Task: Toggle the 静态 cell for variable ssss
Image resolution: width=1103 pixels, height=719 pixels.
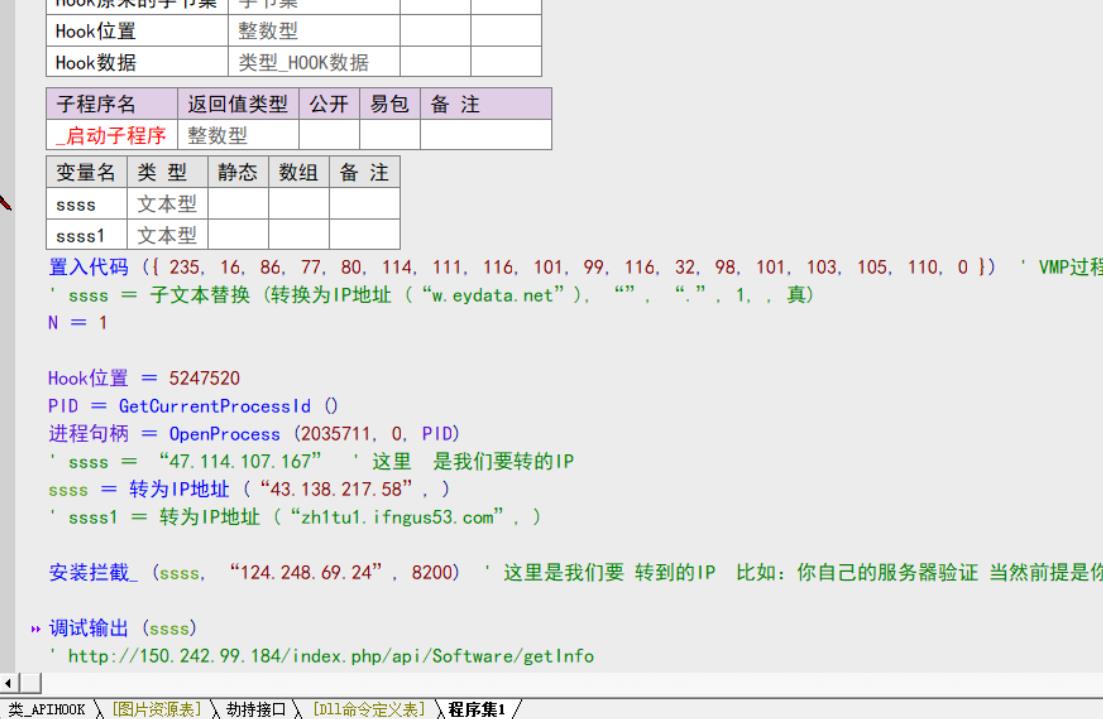Action: click(x=238, y=206)
